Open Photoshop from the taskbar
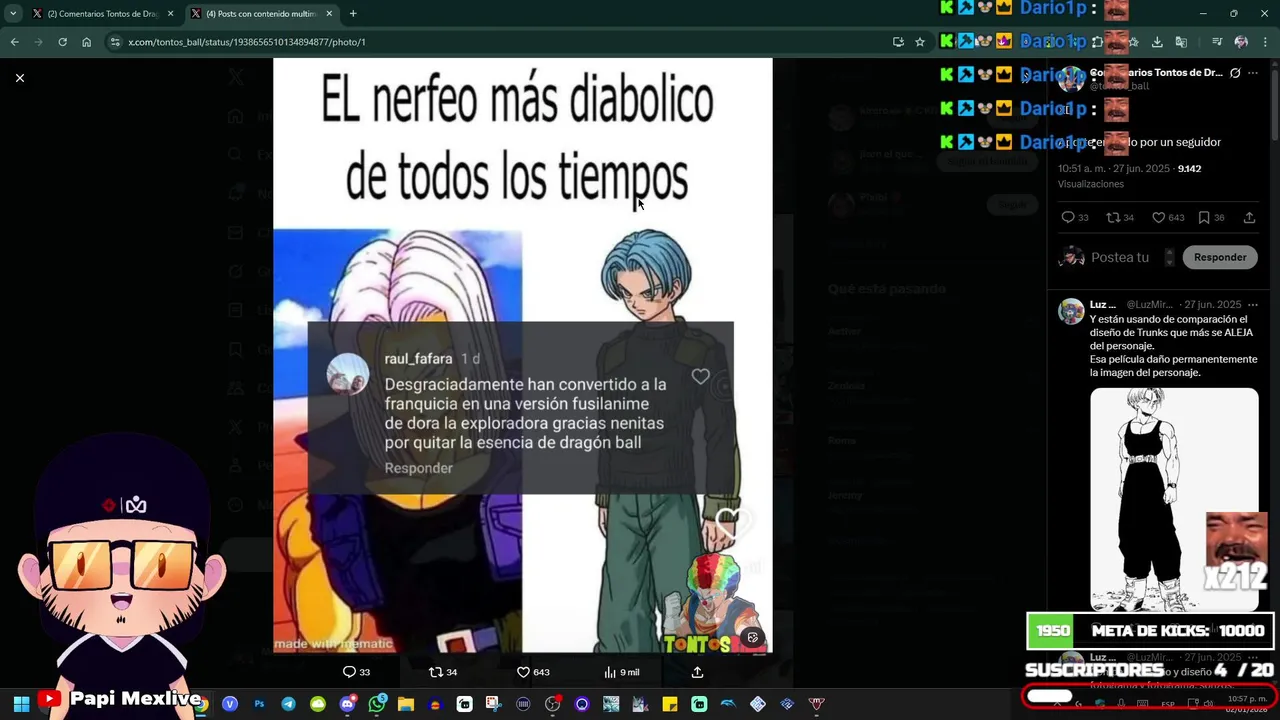The image size is (1280, 720). point(259,704)
